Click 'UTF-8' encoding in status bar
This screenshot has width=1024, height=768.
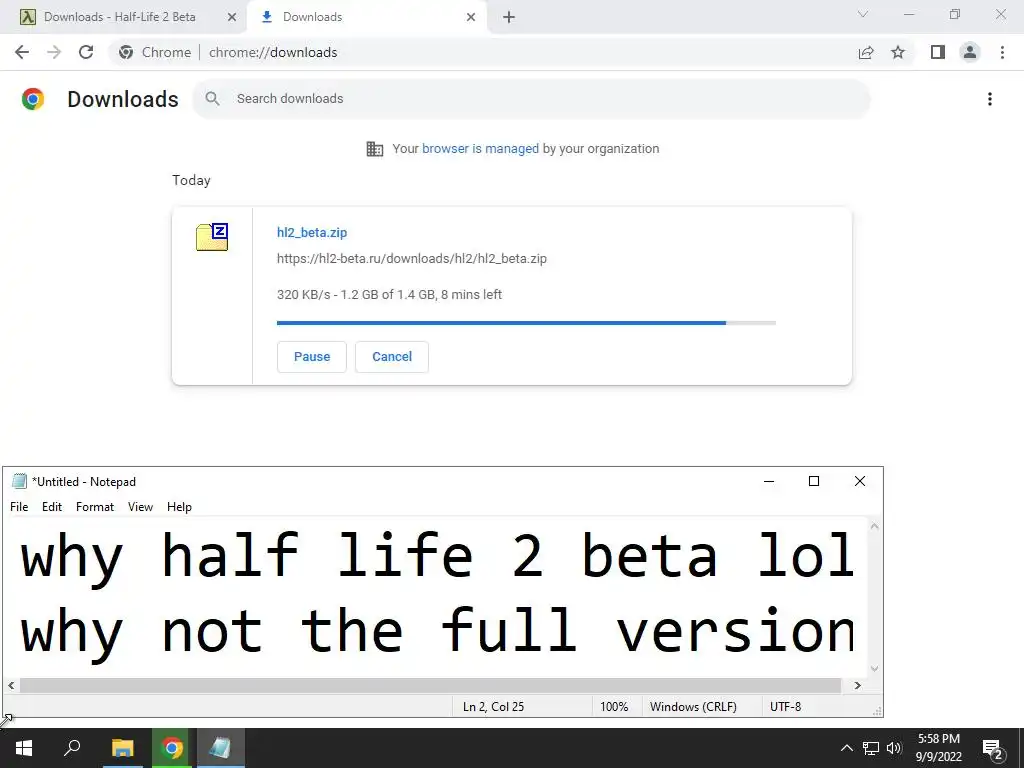coord(785,707)
